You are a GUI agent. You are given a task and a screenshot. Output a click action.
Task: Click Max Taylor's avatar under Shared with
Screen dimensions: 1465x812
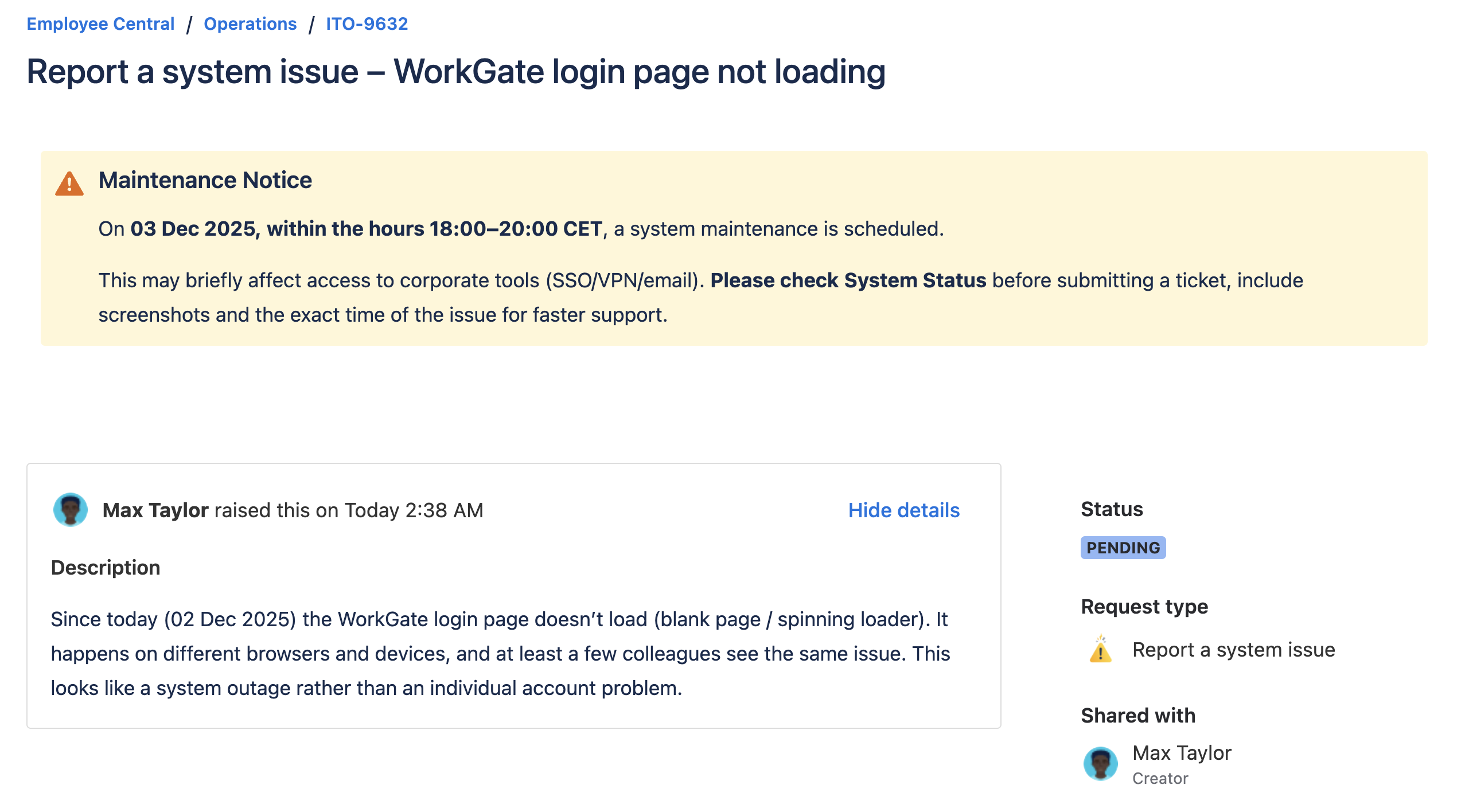pos(1100,763)
